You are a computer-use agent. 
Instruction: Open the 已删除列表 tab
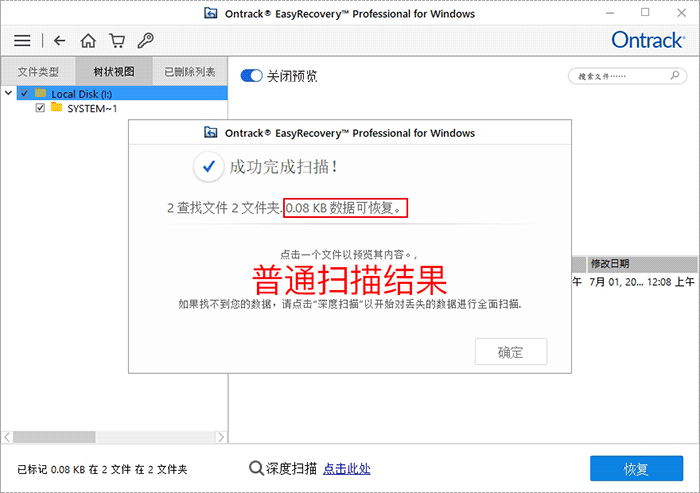(x=190, y=71)
